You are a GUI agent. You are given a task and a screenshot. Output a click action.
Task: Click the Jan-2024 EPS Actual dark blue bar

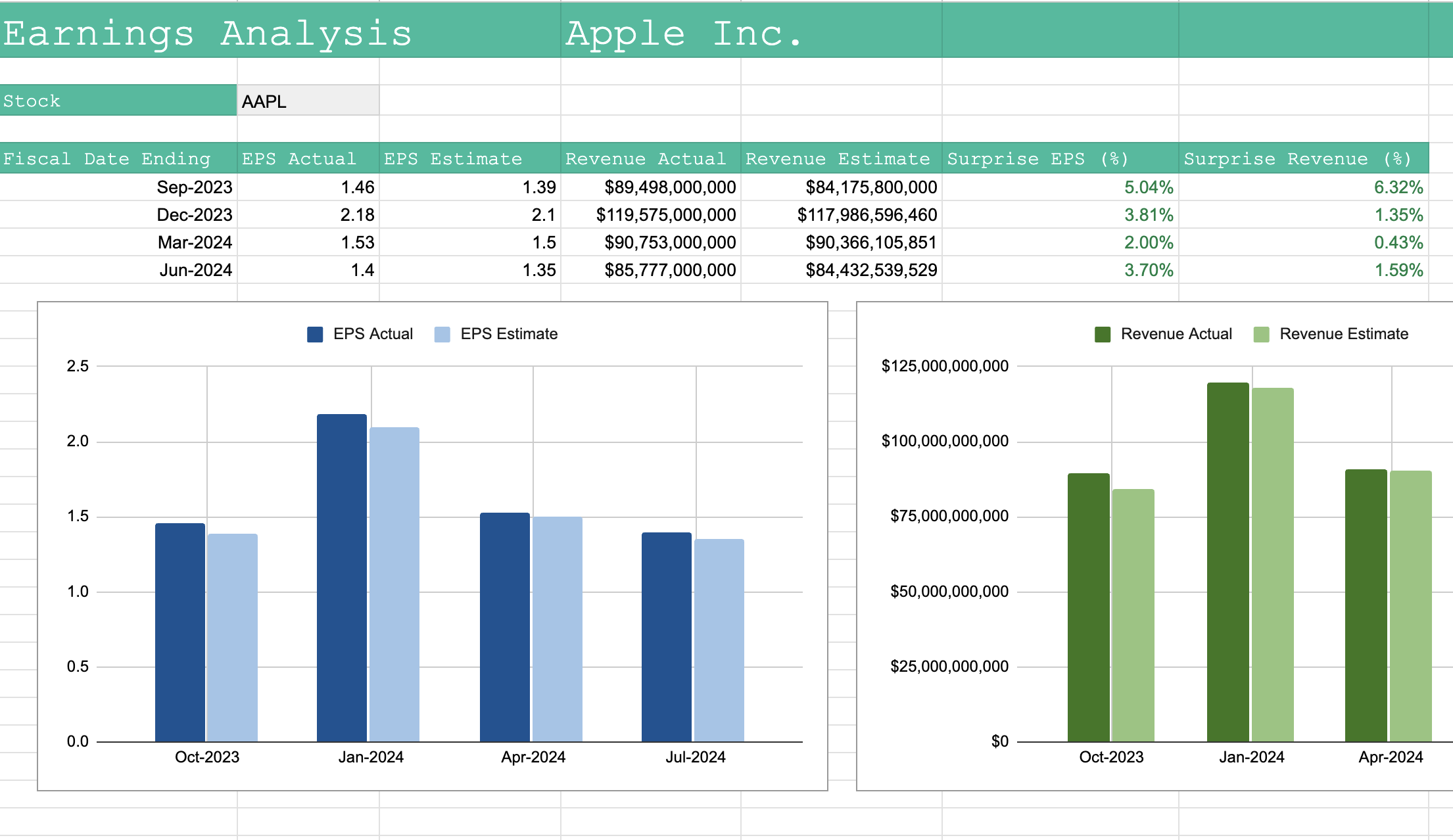coord(342,578)
